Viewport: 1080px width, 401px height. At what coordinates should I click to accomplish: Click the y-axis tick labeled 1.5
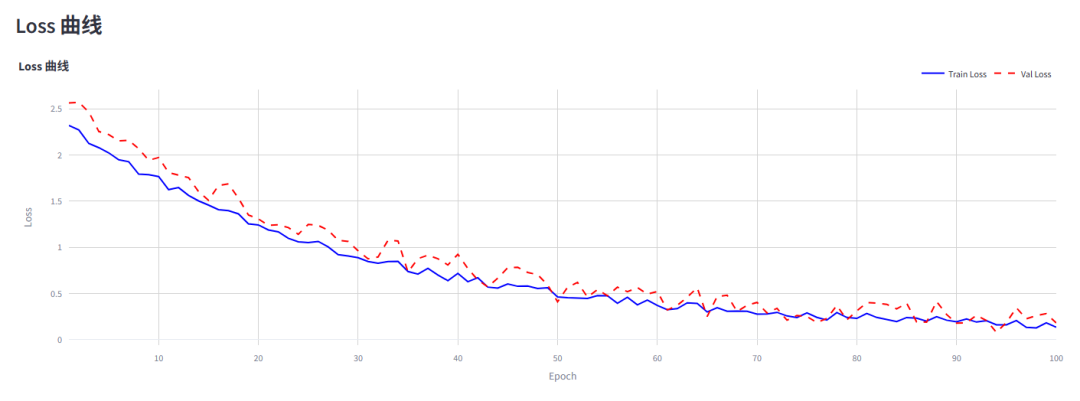pyautogui.click(x=55, y=201)
